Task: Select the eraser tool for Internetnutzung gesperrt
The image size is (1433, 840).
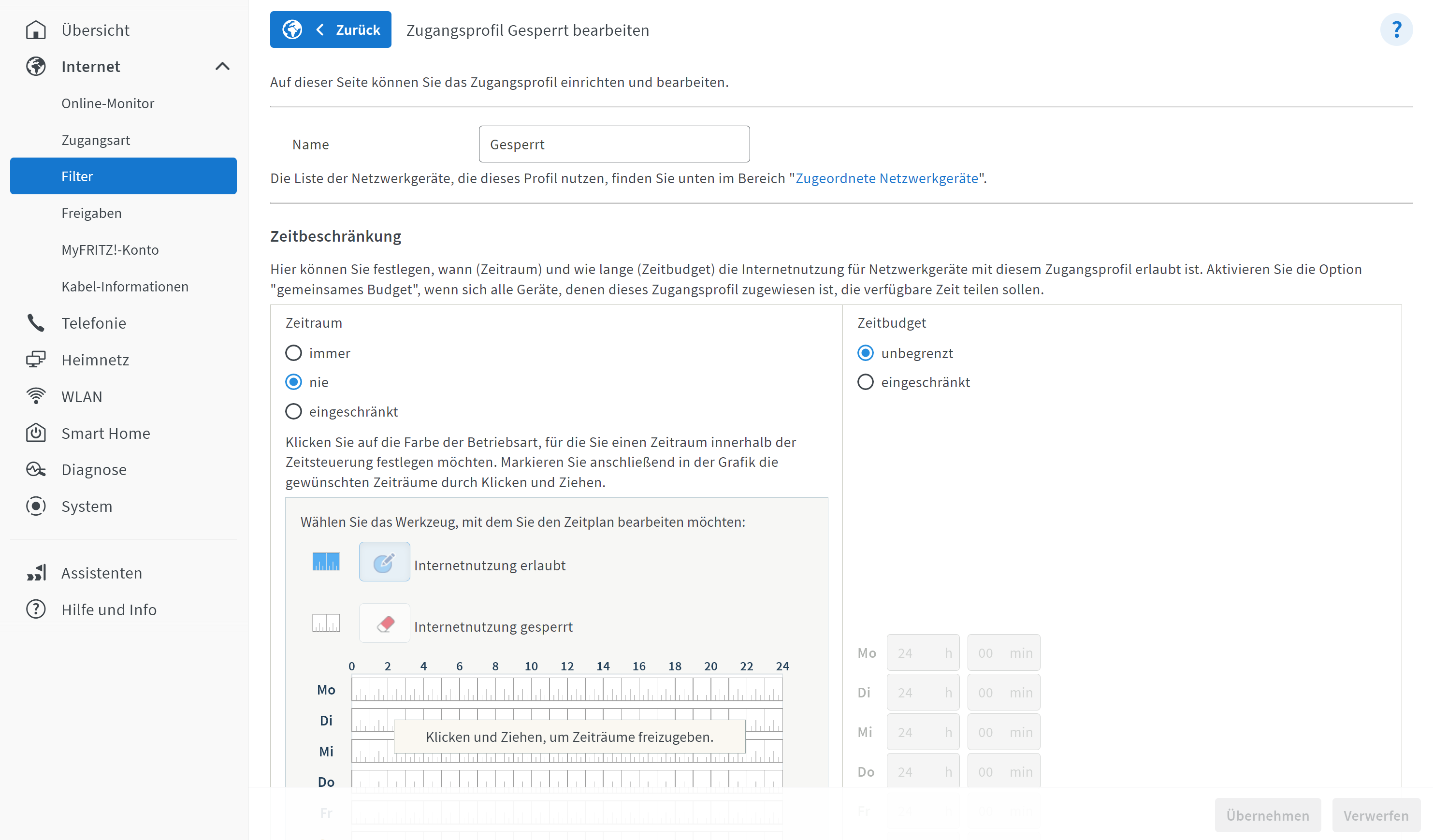Action: click(384, 623)
